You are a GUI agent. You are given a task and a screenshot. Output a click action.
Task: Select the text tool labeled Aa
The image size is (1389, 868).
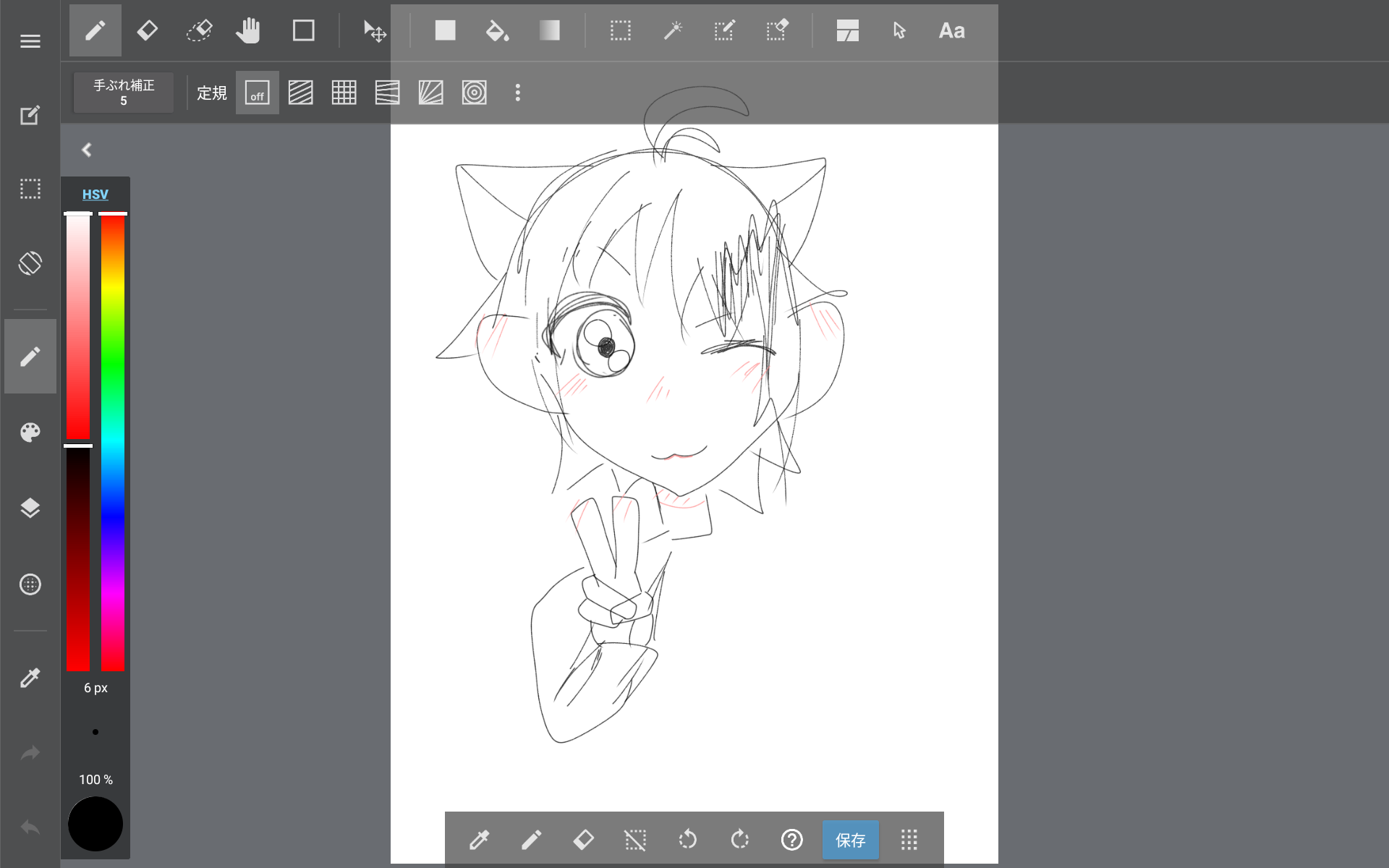[951, 31]
